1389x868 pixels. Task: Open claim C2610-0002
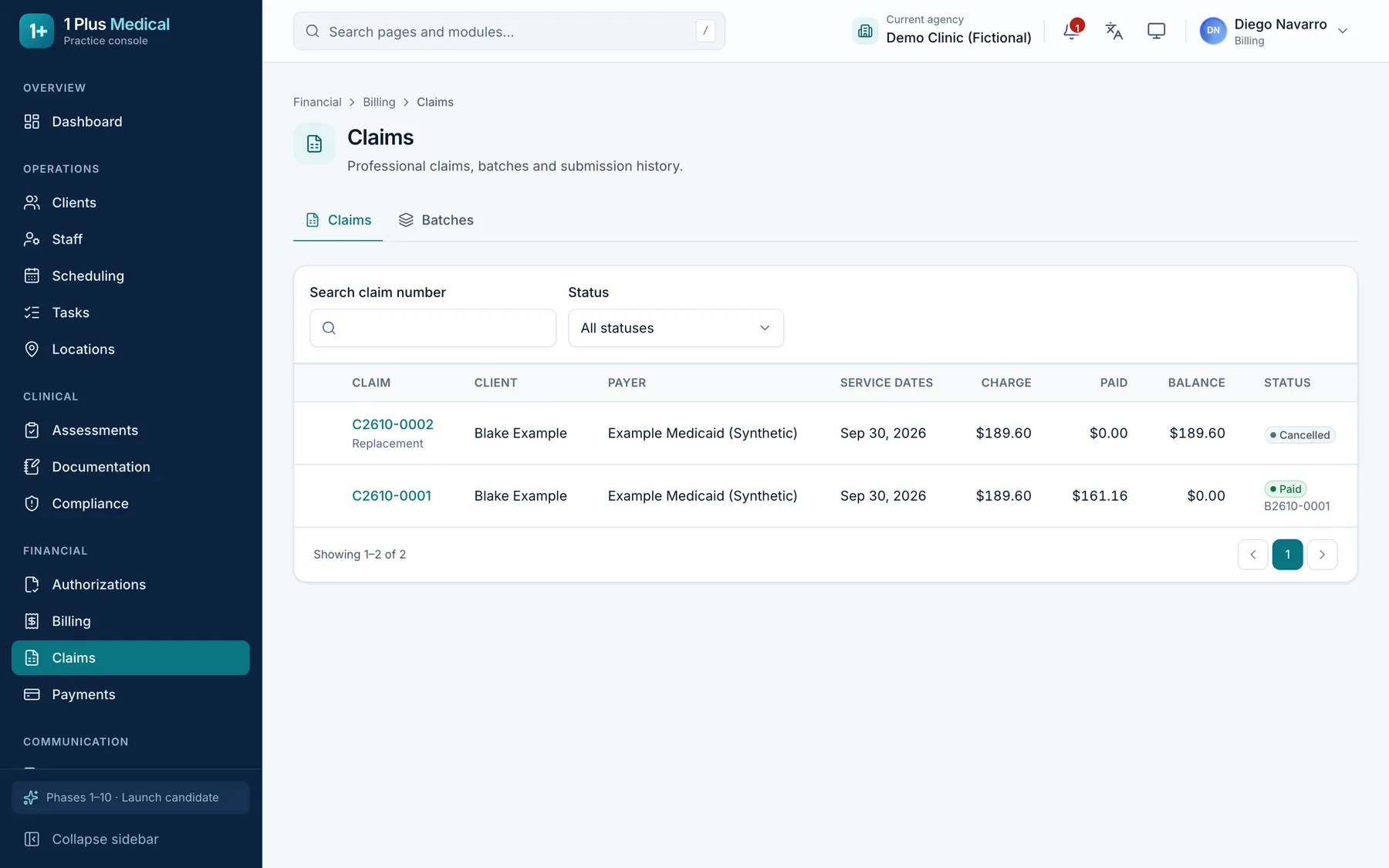(x=393, y=424)
